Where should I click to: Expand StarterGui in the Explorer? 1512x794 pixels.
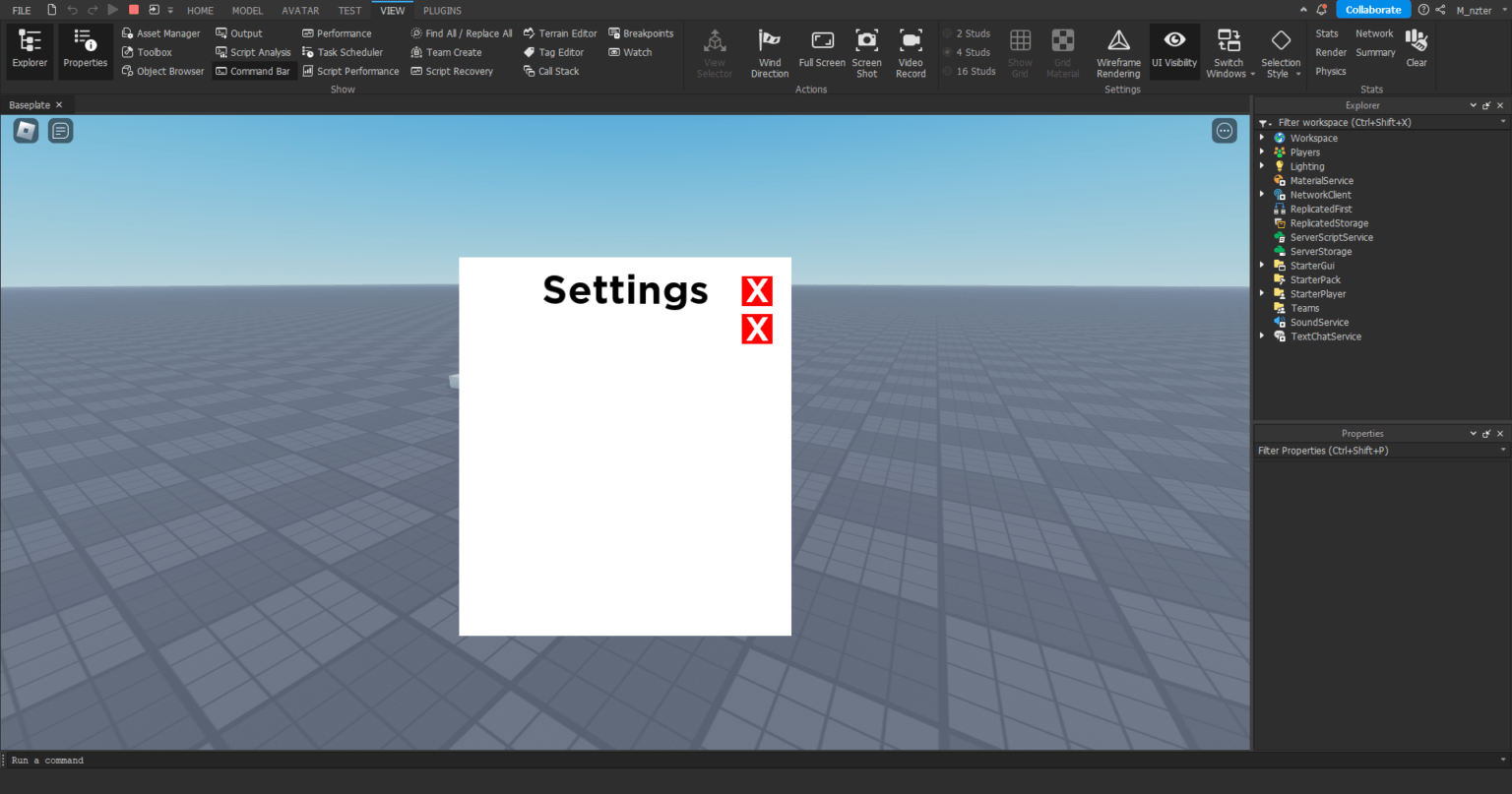[1263, 265]
